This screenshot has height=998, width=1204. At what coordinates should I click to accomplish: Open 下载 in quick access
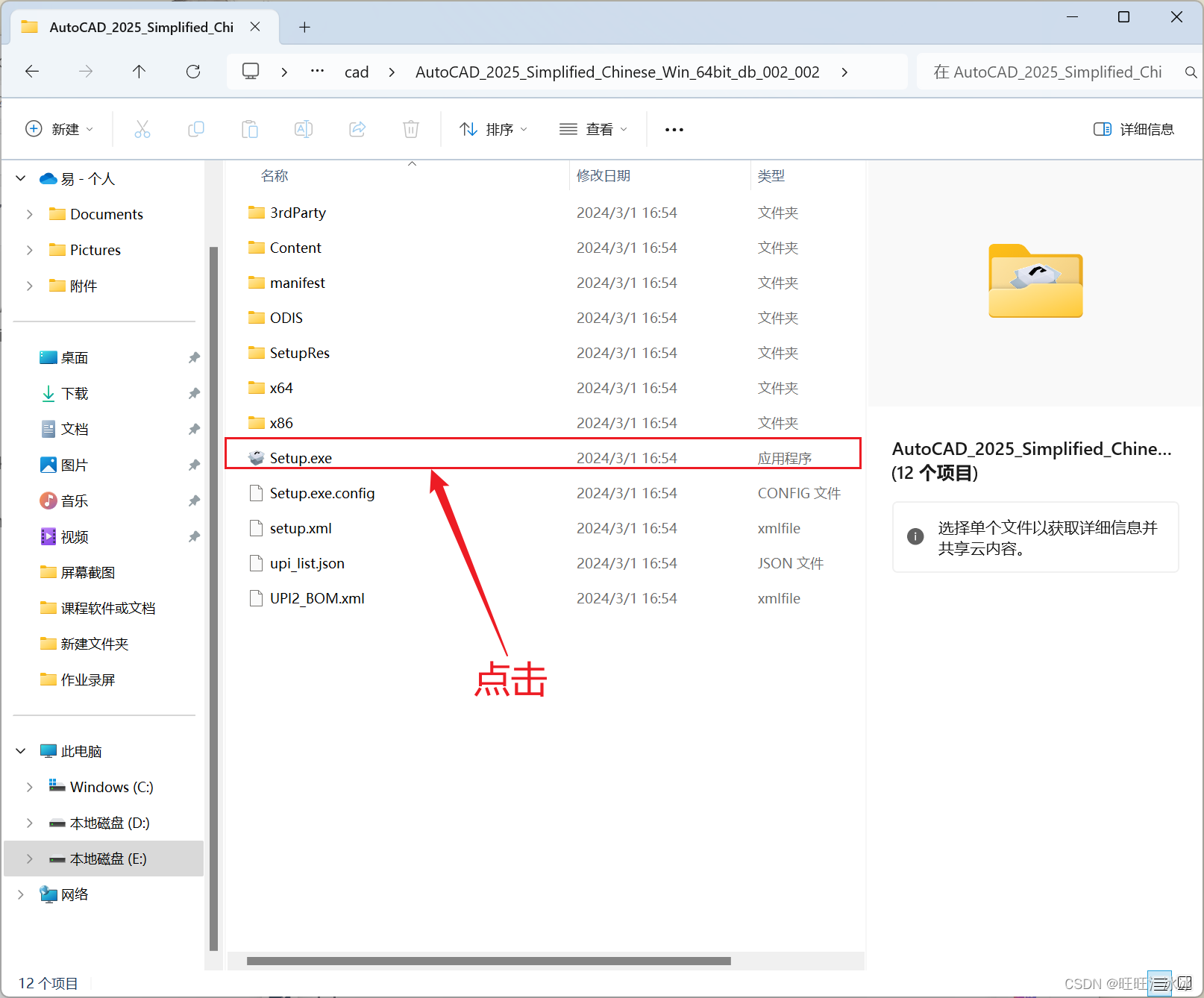click(x=75, y=394)
